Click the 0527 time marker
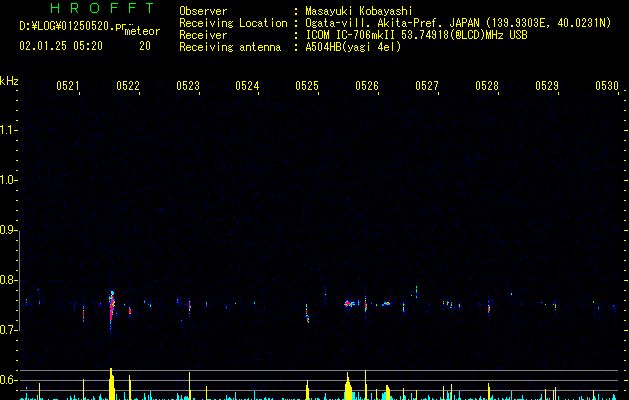Image resolution: width=629 pixels, height=400 pixels. point(427,85)
